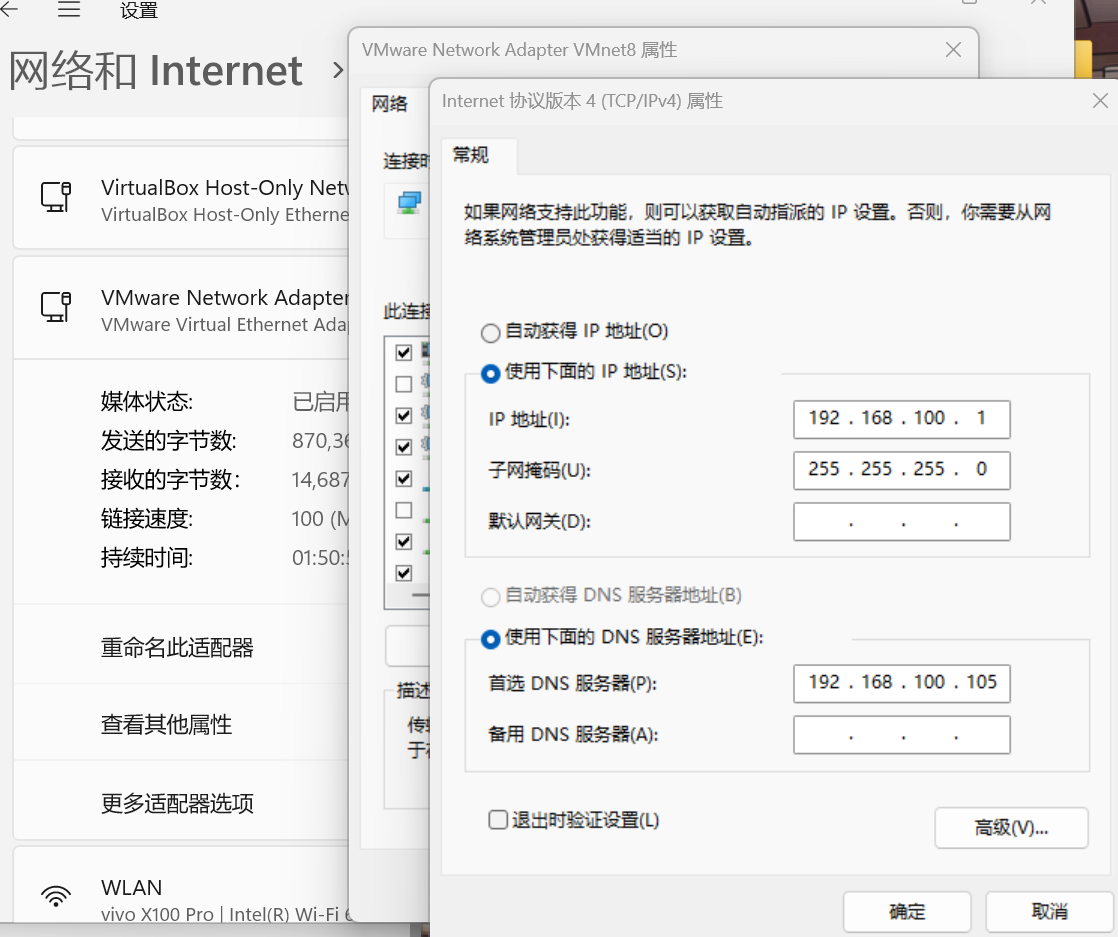The image size is (1118, 937).
Task: Click the 常规 tab in IPv4 properties
Action: coord(479,155)
